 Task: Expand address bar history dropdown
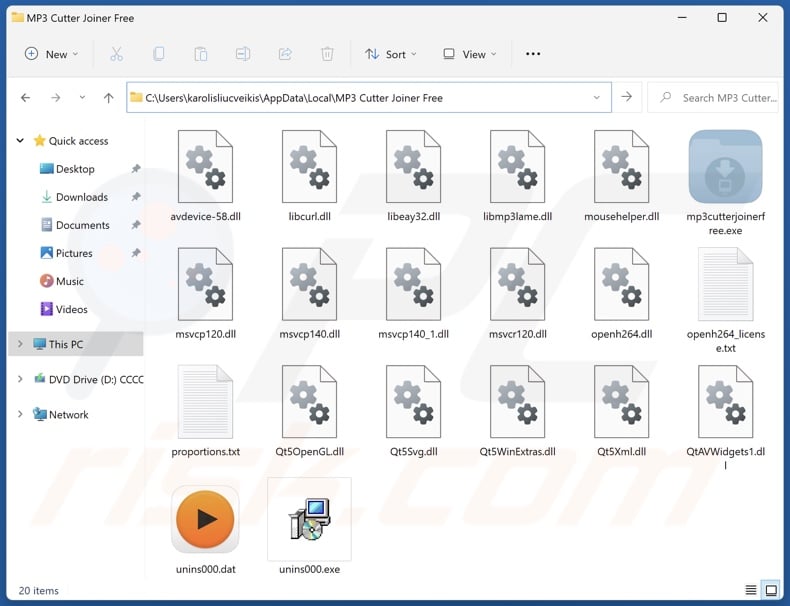pyautogui.click(x=597, y=97)
